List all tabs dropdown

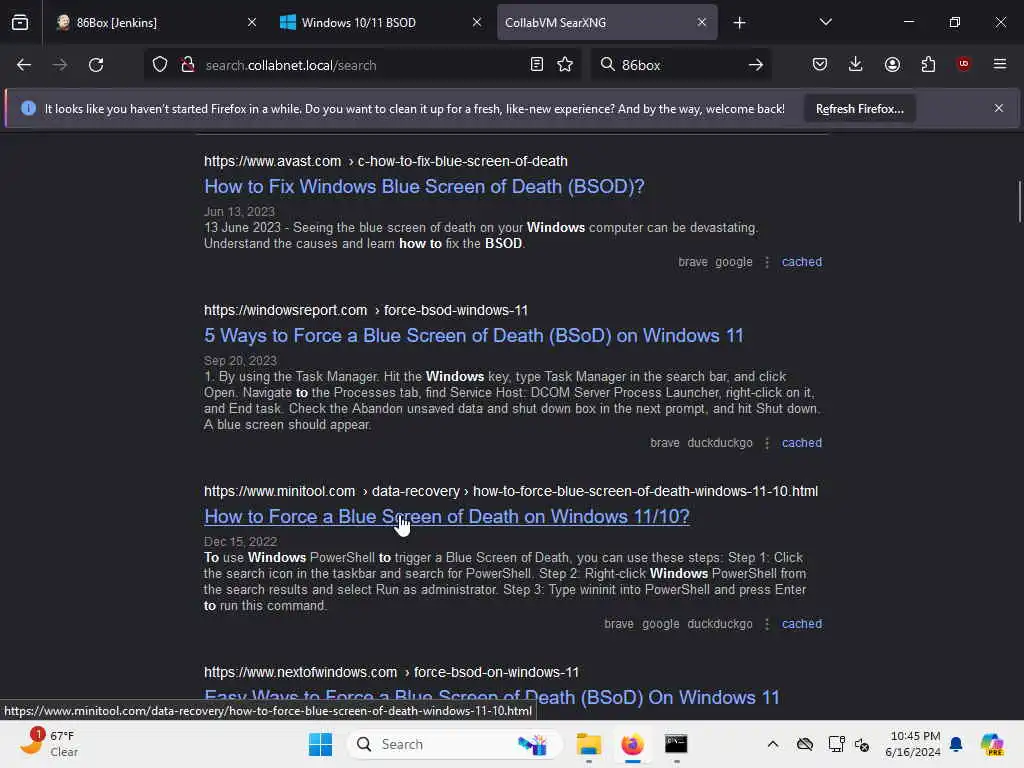click(825, 22)
